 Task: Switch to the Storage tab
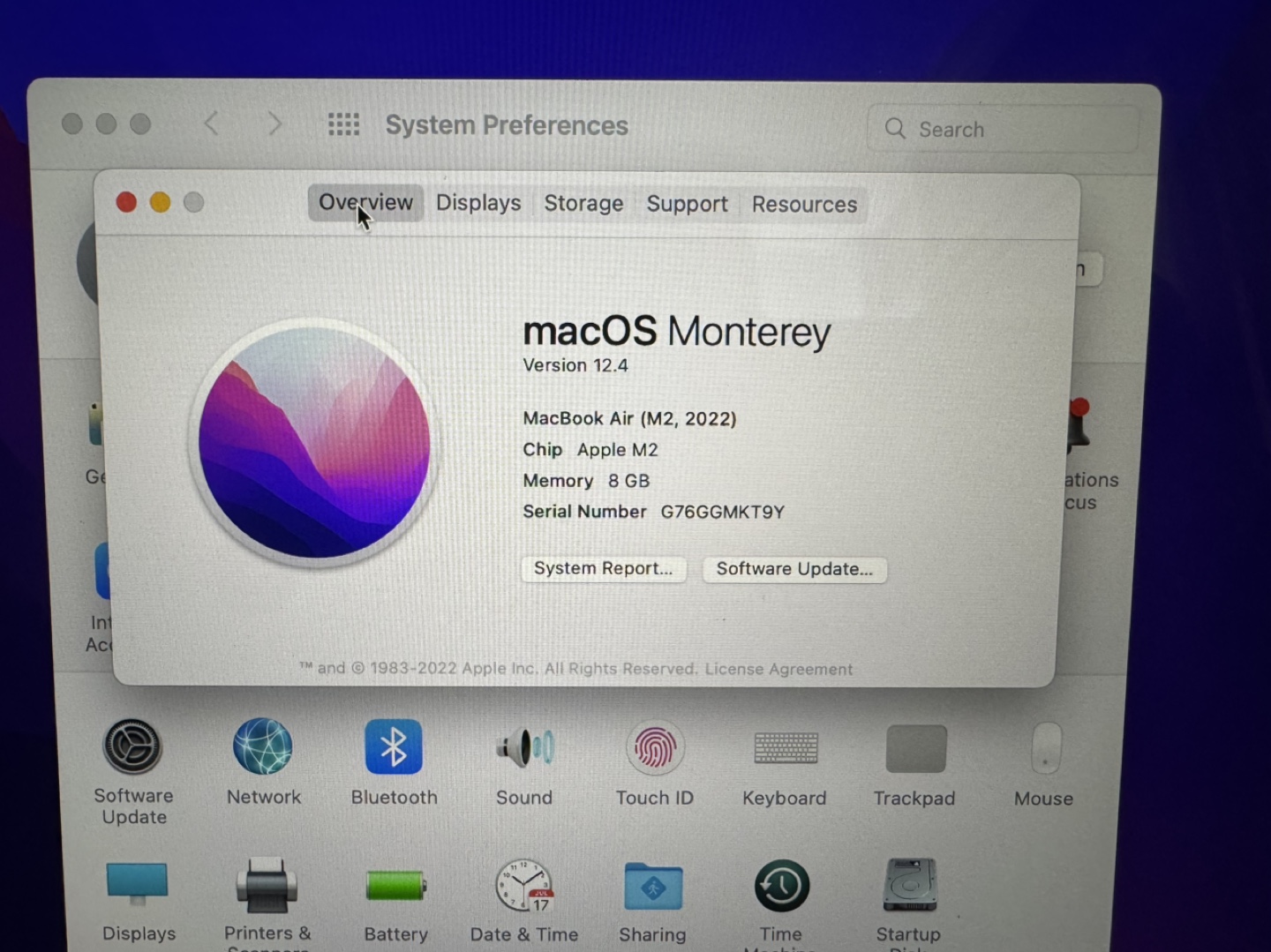pyautogui.click(x=583, y=204)
